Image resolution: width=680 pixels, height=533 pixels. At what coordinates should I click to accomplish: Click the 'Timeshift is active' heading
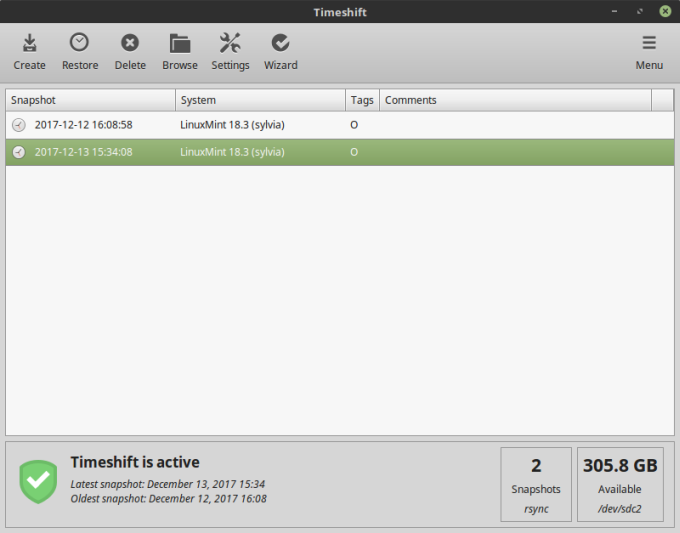pos(135,462)
